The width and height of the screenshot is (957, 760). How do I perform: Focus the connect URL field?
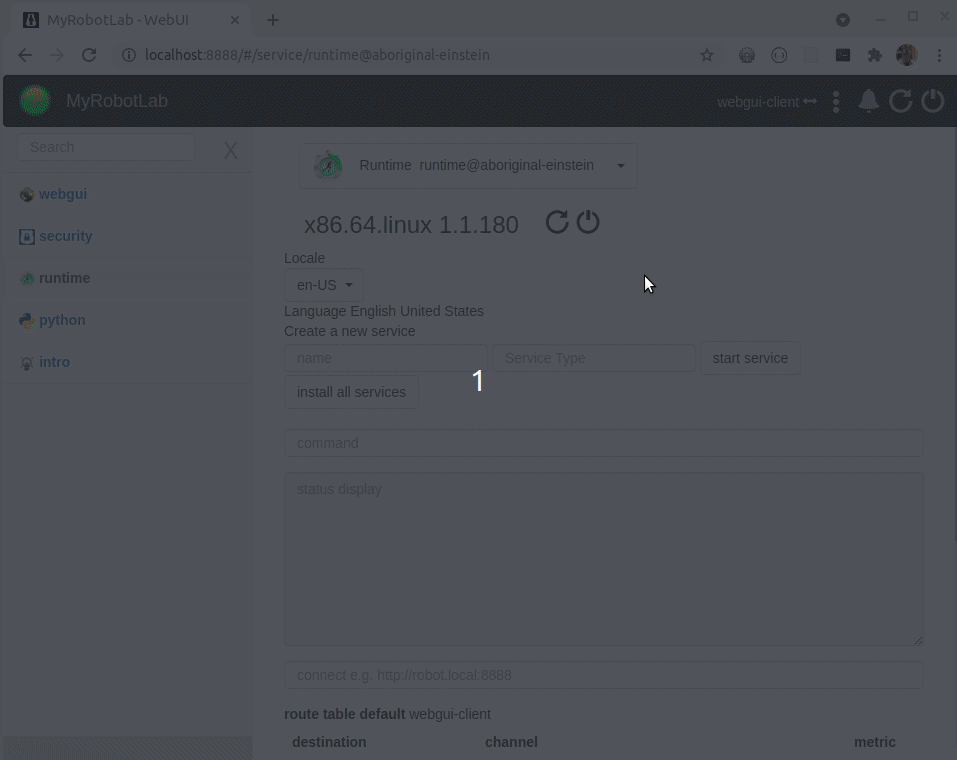pyautogui.click(x=604, y=675)
